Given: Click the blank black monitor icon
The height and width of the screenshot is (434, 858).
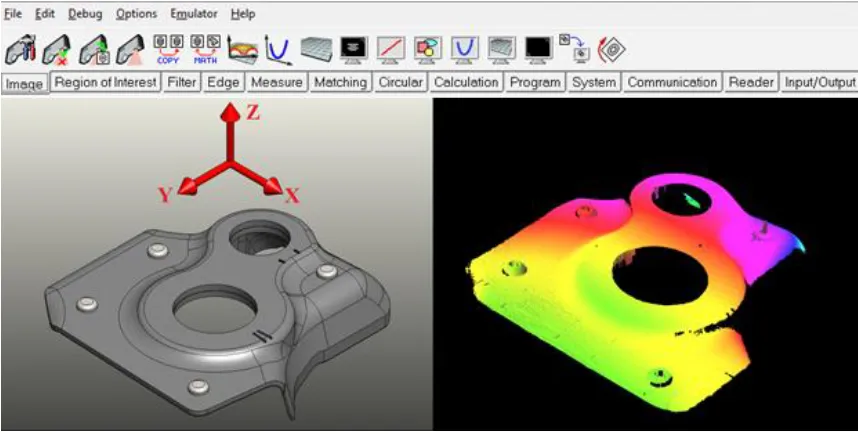Looking at the screenshot, I should tap(539, 50).
